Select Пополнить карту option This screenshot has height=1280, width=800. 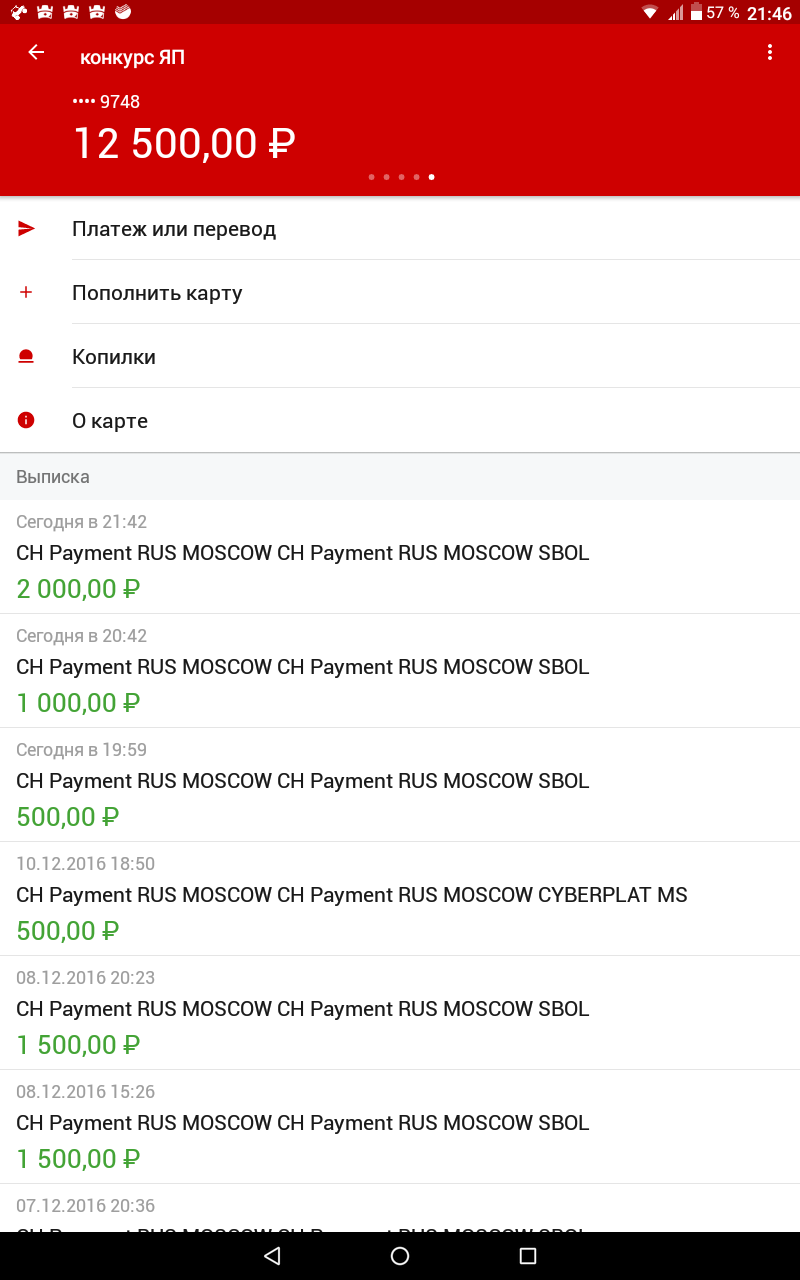tap(400, 293)
